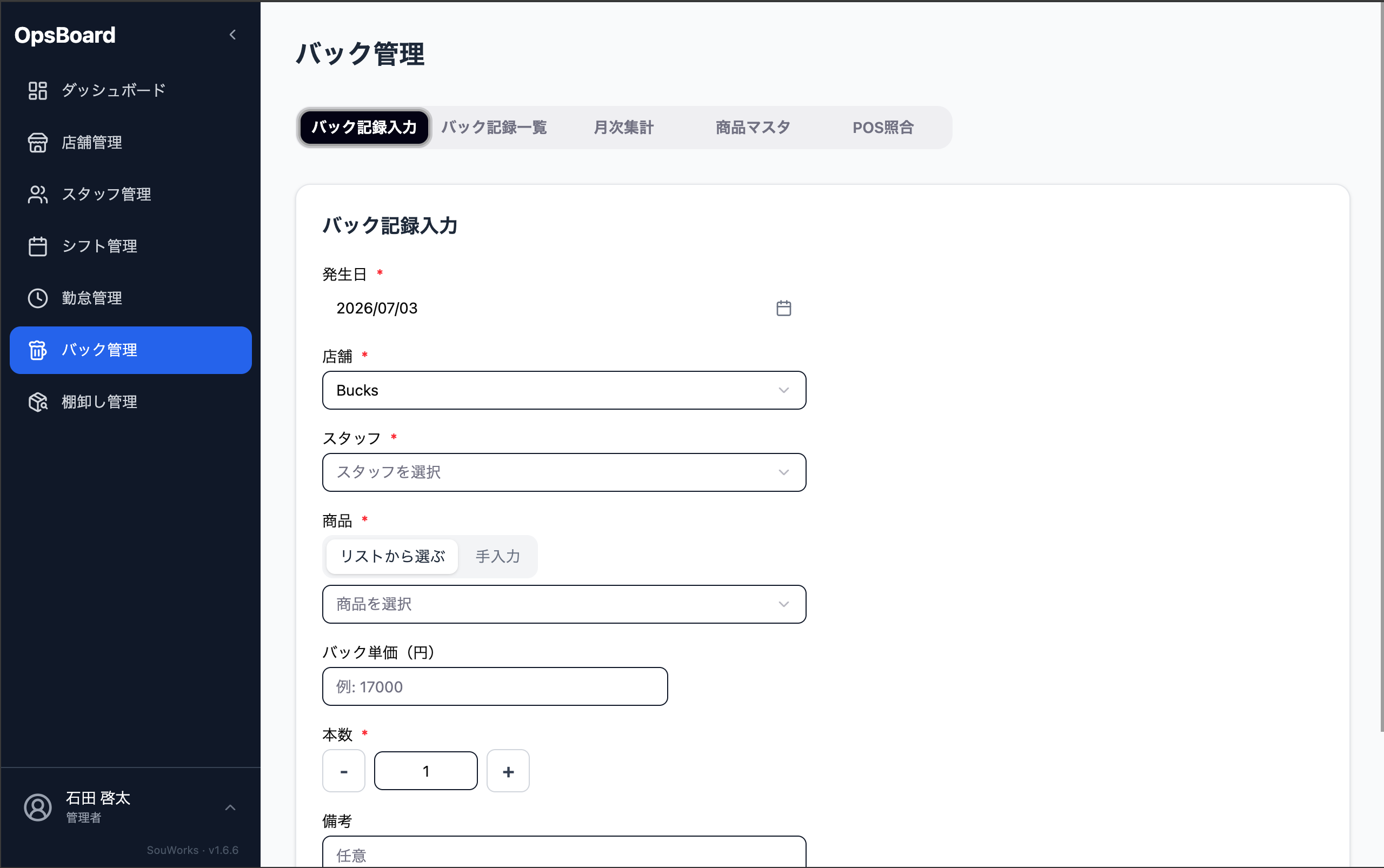Click the シフト管理 calendar icon
The height and width of the screenshot is (868, 1384).
pos(38,246)
